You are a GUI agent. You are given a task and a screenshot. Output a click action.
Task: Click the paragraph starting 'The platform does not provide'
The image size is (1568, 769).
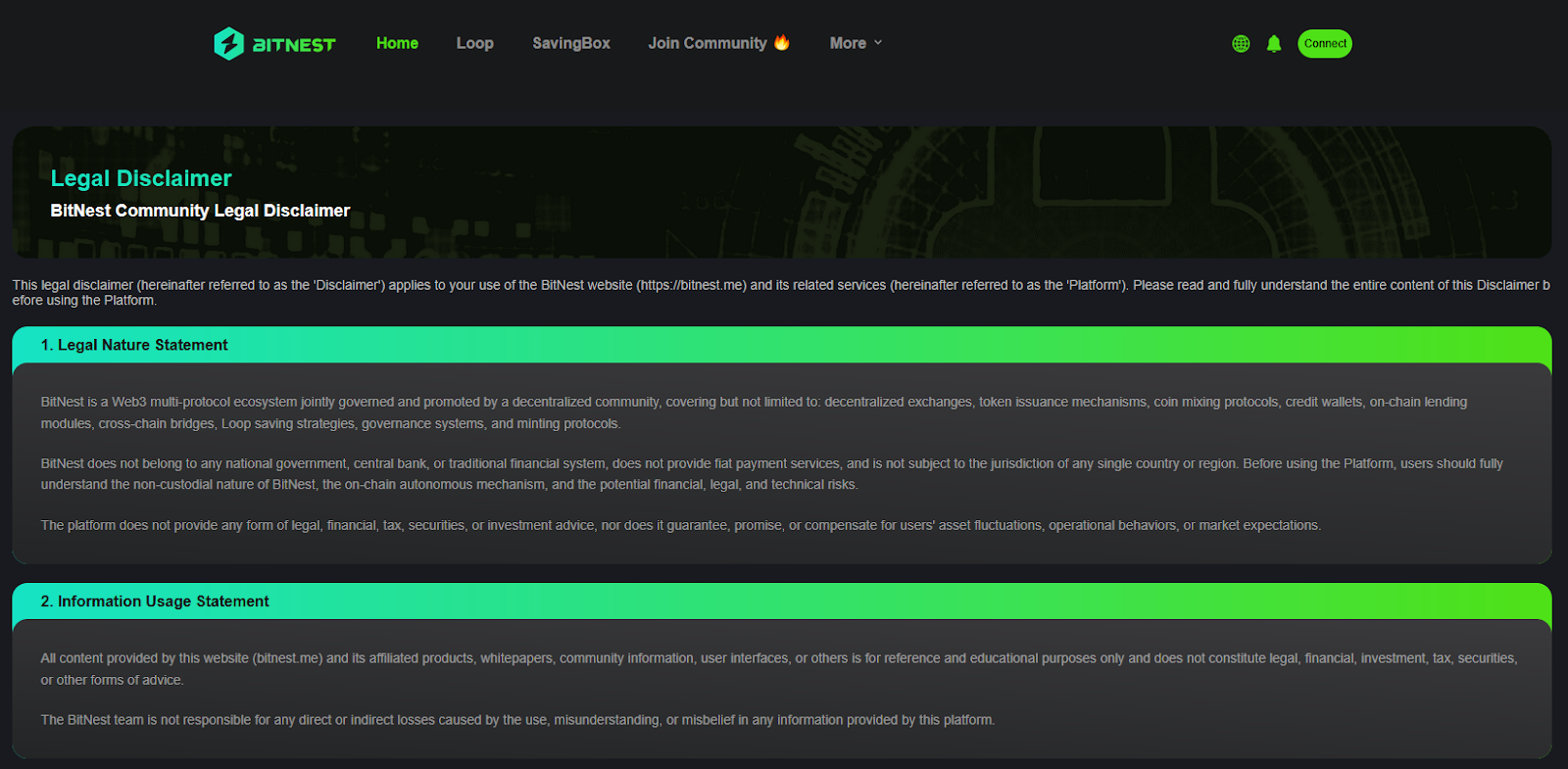(681, 526)
